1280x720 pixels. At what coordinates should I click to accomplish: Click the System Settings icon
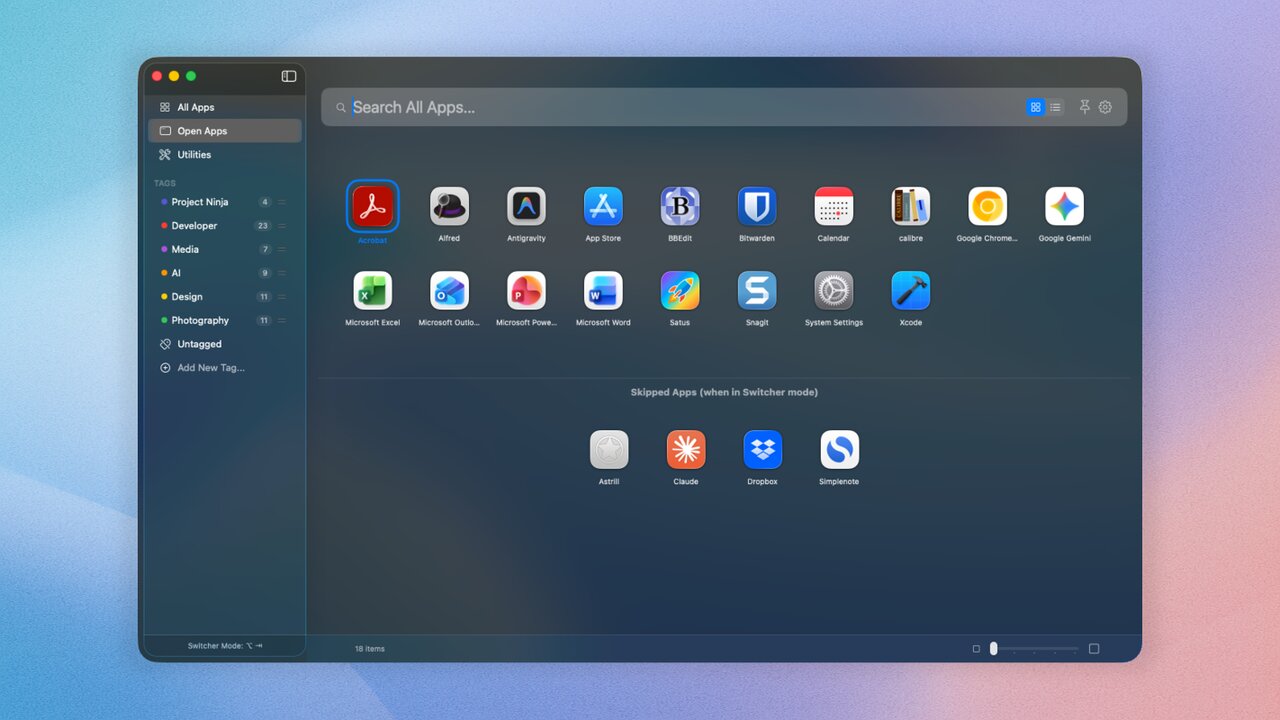coord(834,290)
